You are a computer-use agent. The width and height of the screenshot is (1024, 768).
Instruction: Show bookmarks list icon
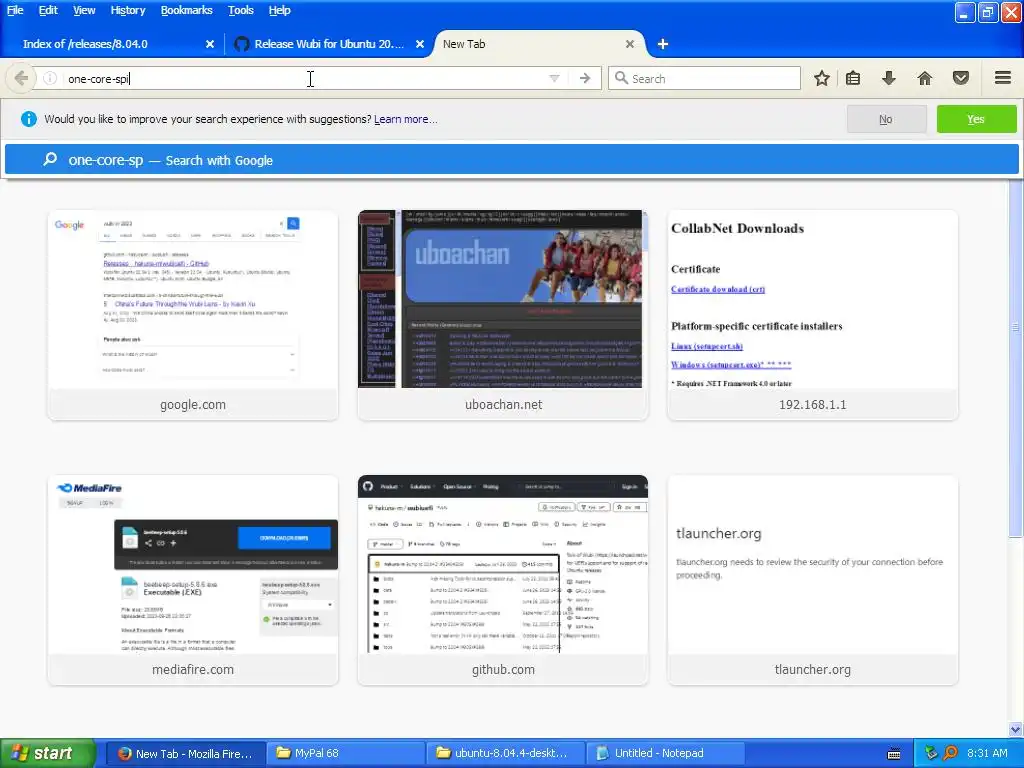[853, 78]
